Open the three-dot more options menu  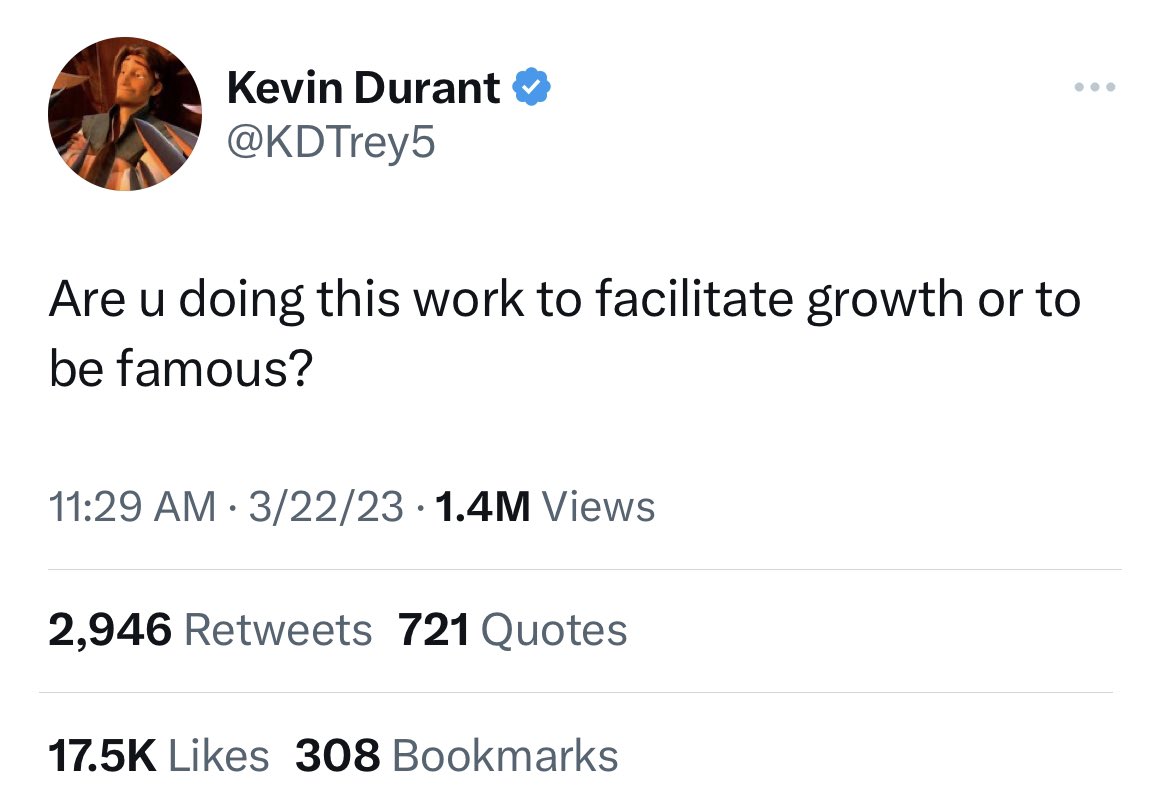tap(1095, 87)
